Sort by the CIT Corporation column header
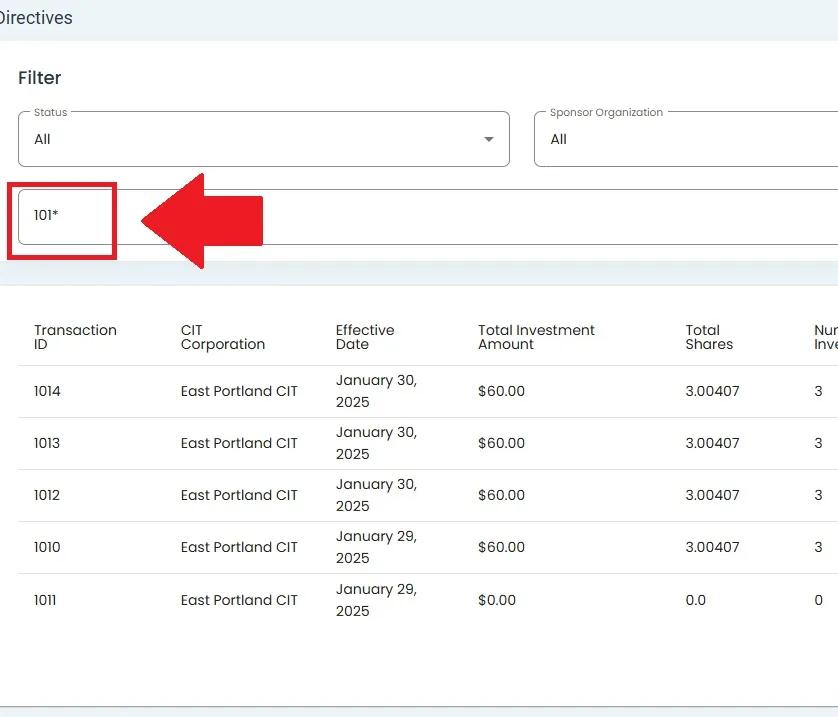 (x=222, y=337)
